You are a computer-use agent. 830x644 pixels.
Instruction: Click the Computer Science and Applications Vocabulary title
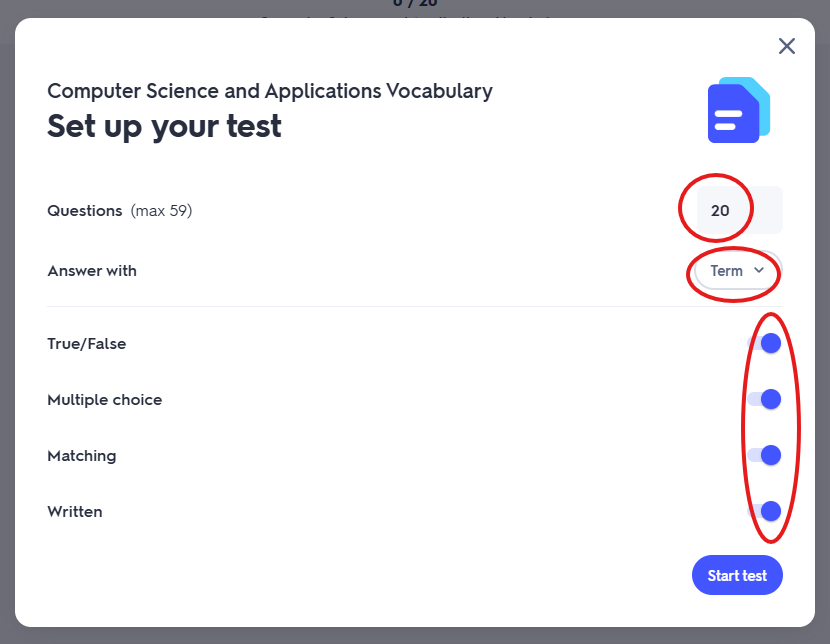pos(270,91)
